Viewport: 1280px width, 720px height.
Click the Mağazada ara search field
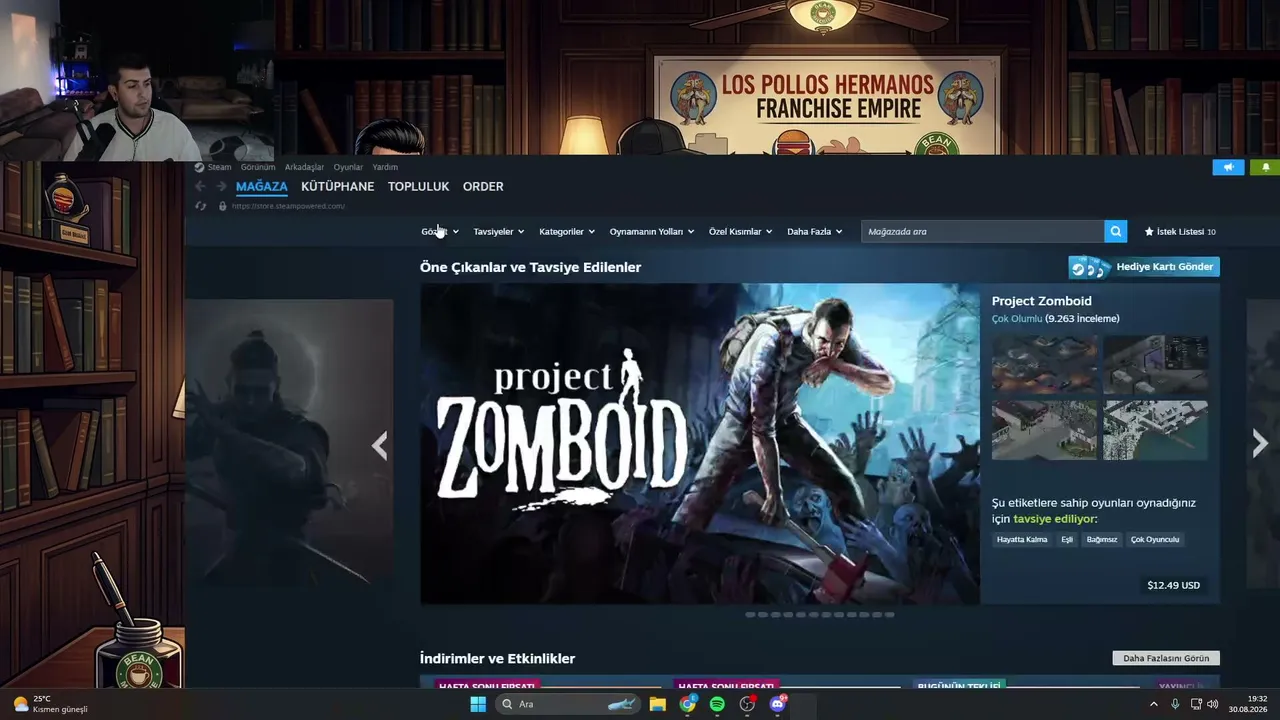983,231
